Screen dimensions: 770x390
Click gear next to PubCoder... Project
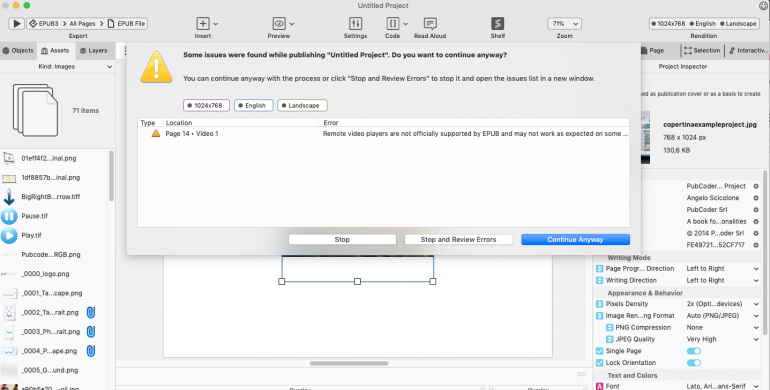tap(756, 186)
